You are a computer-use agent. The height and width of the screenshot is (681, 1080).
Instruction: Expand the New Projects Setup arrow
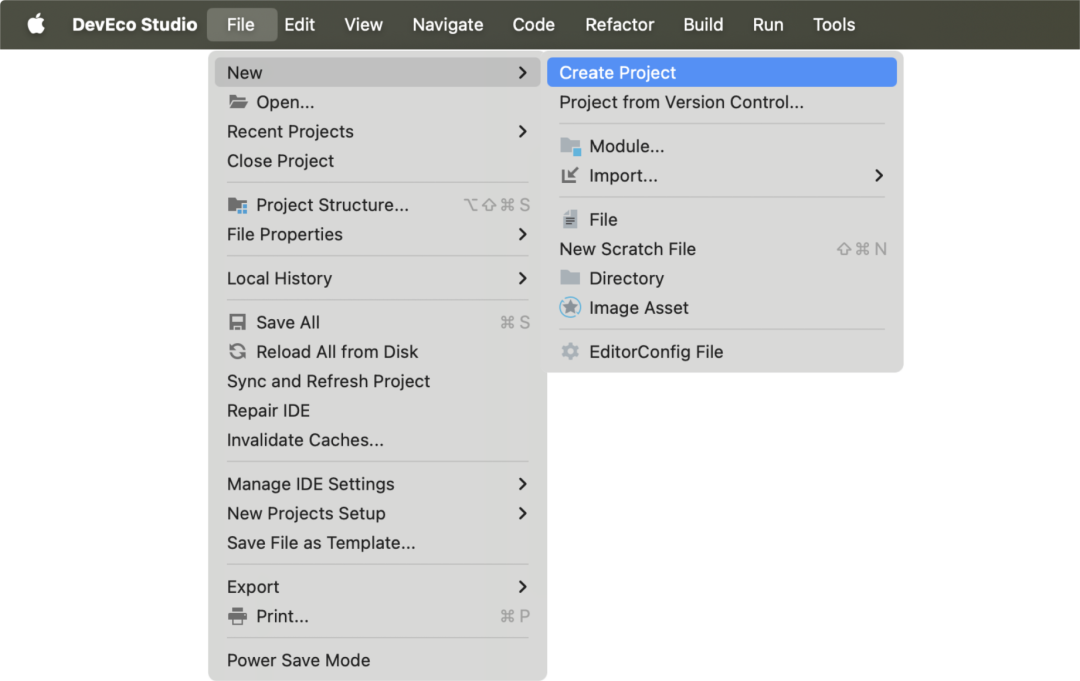[x=523, y=514]
